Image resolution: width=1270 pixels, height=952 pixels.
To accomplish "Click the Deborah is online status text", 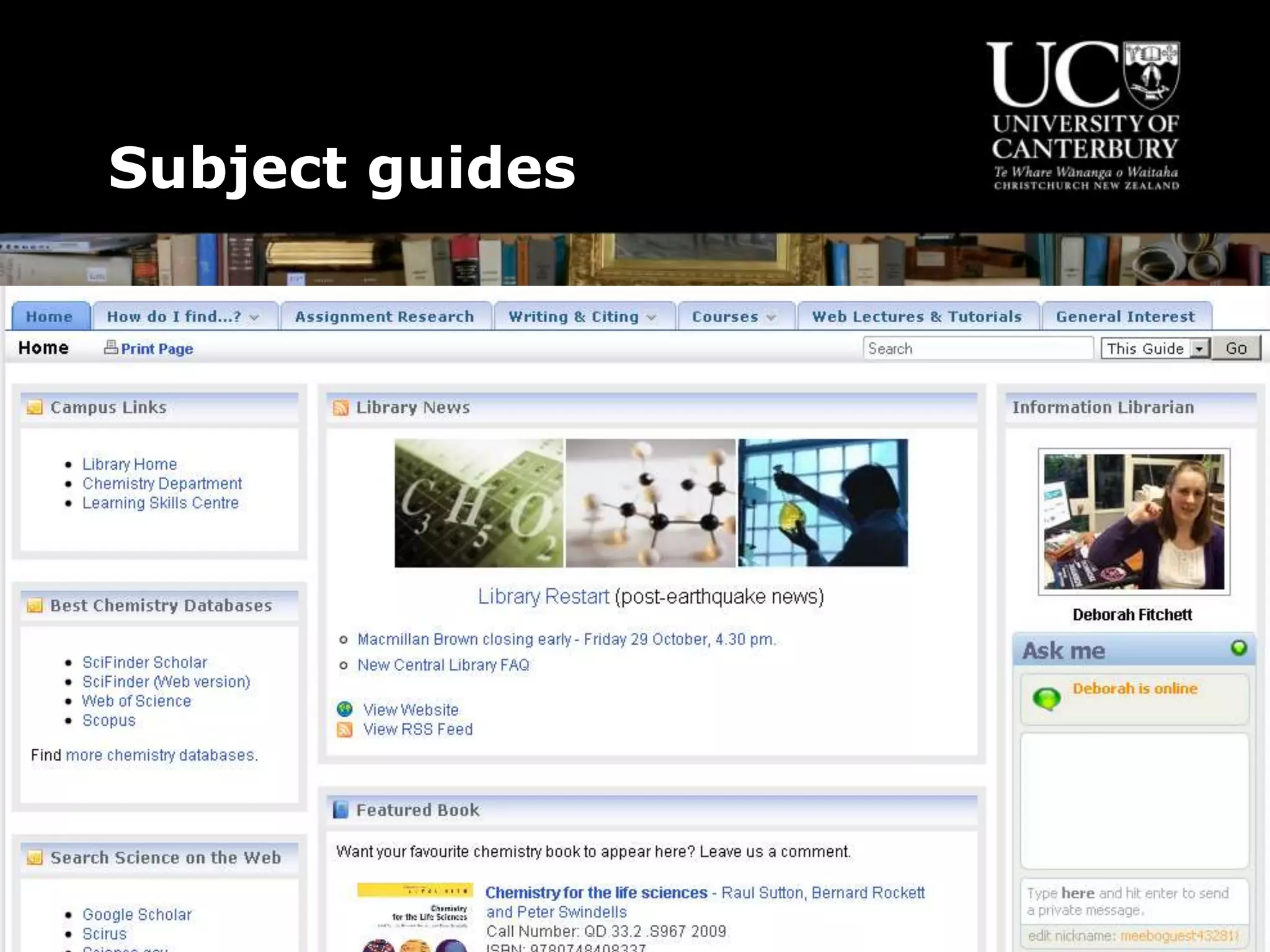I will coord(1135,689).
